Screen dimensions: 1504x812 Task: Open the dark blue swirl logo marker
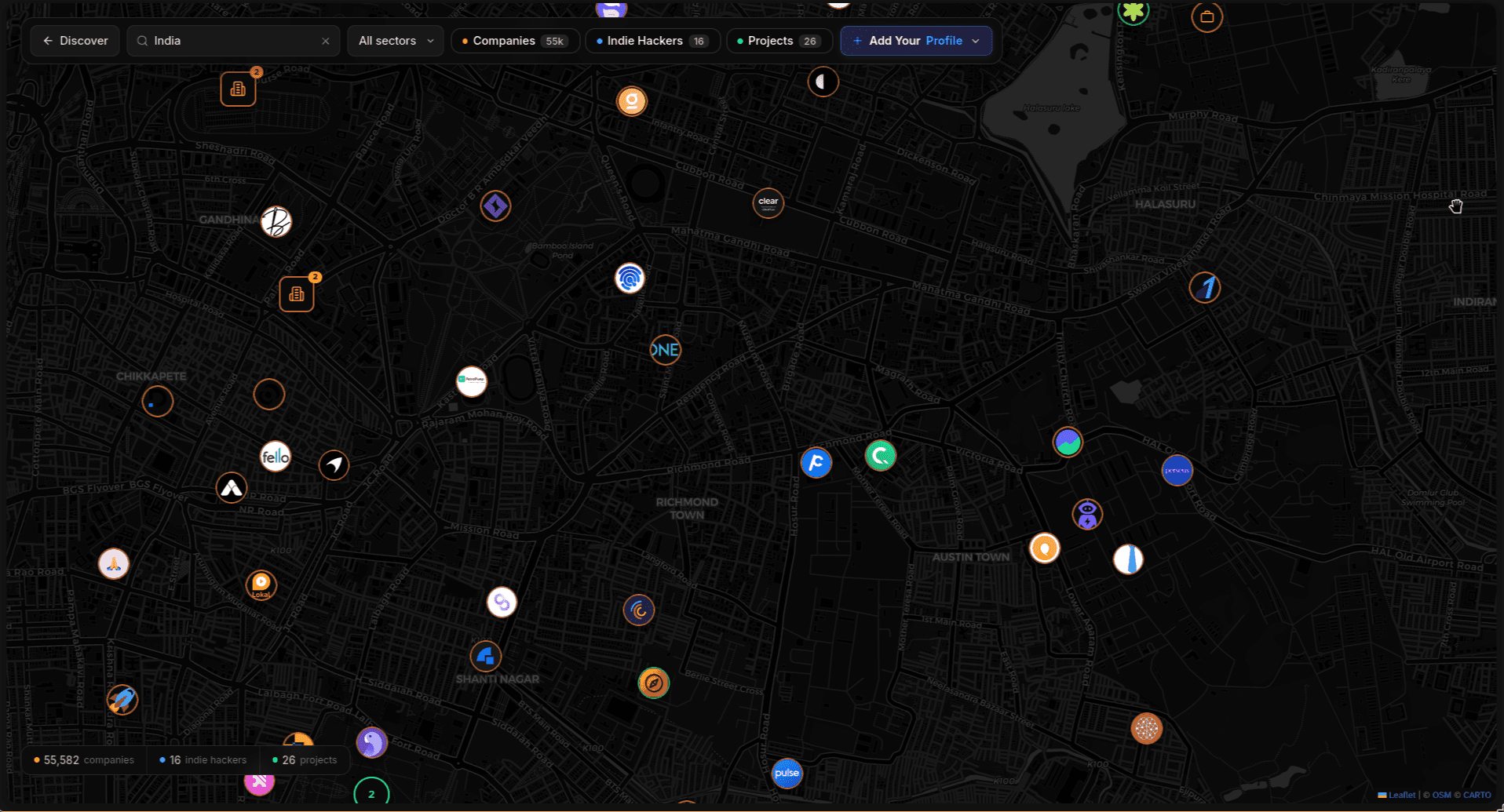pyautogui.click(x=639, y=610)
